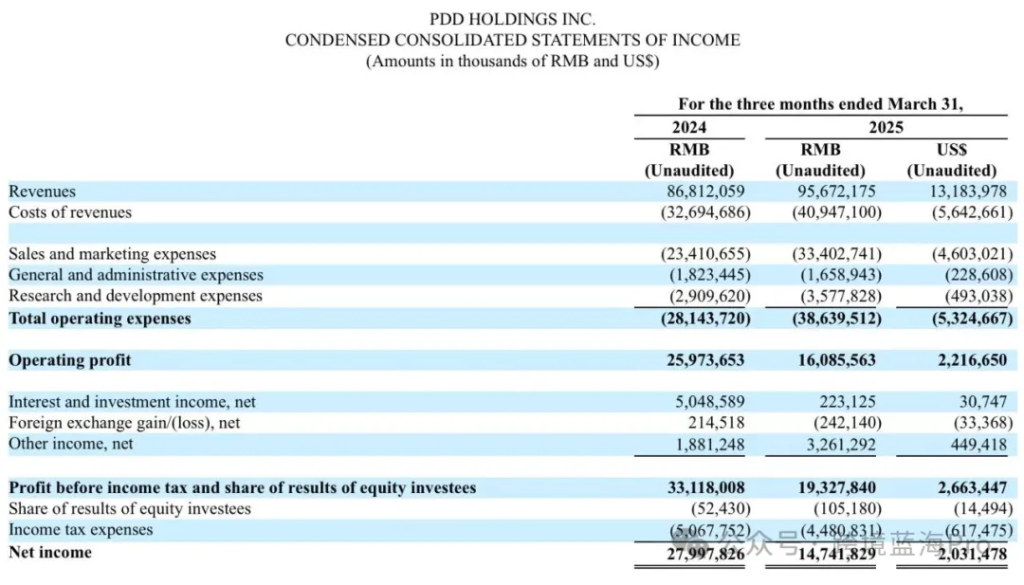Select the Total operating expenses row label
Screen dimensions: 1024x585
(100, 318)
